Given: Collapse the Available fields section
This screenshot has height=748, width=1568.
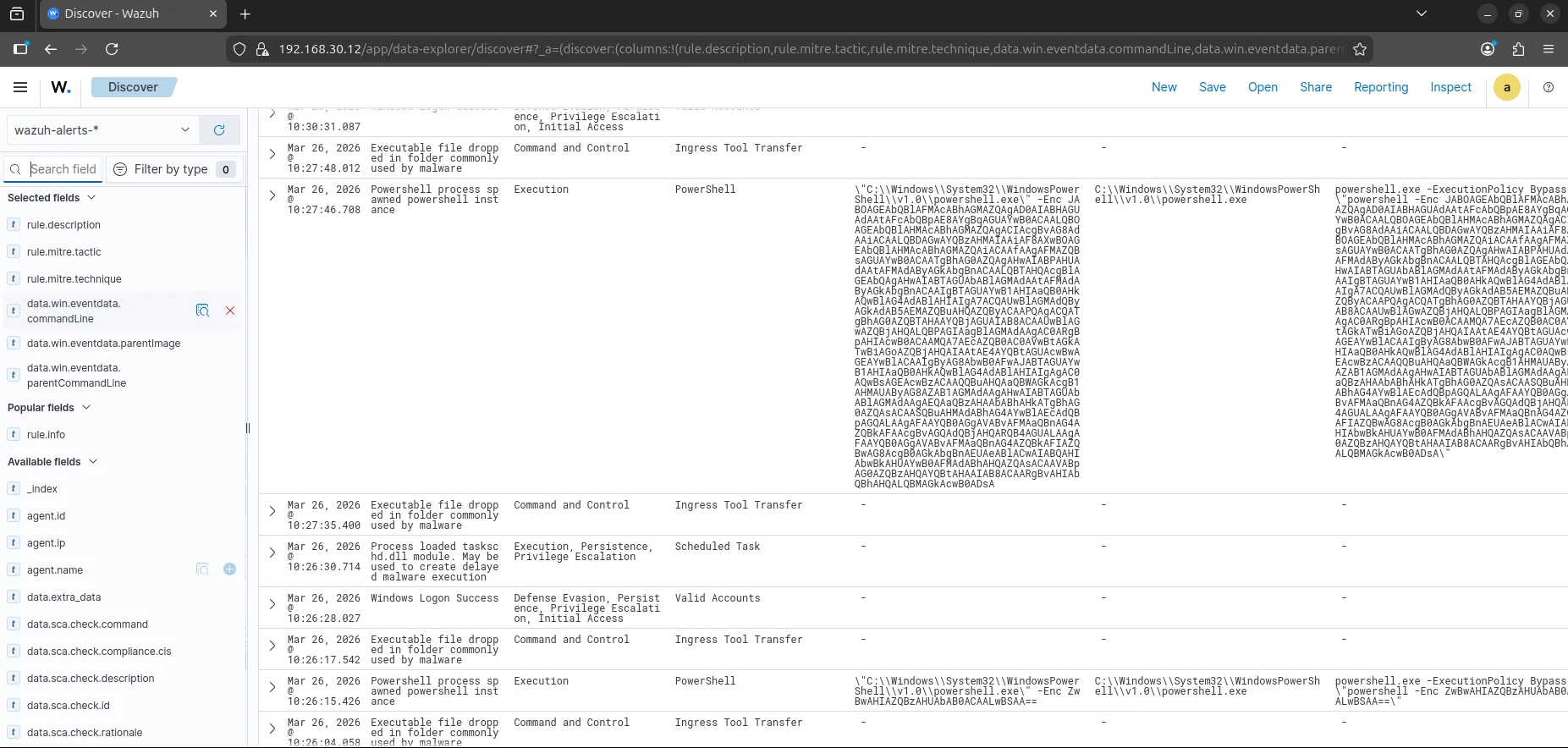Looking at the screenshot, I should (93, 462).
